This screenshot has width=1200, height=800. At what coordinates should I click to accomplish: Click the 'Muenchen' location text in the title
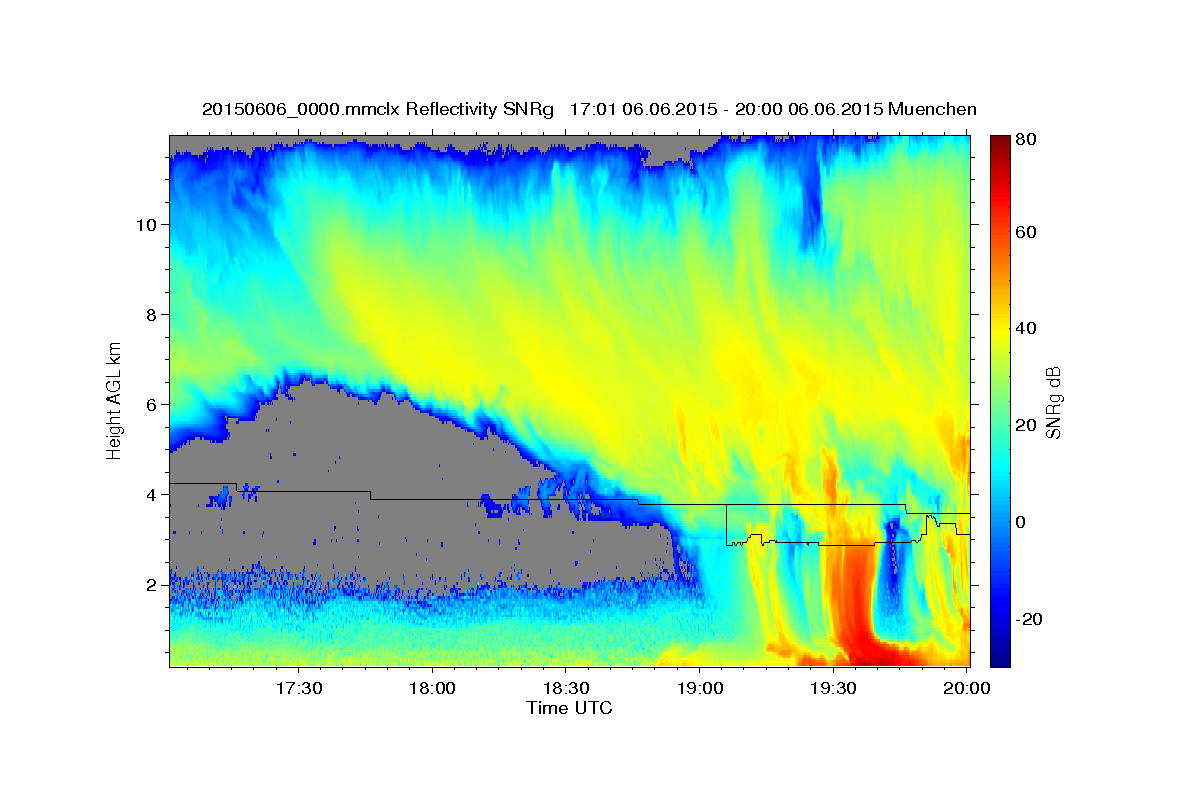tap(932, 109)
